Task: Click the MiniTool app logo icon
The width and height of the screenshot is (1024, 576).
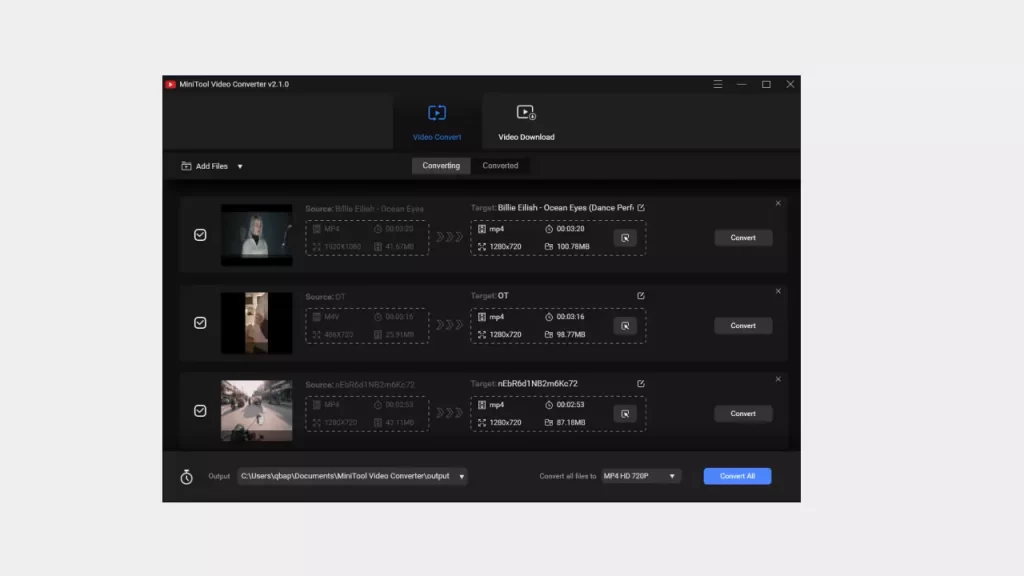Action: coord(170,84)
